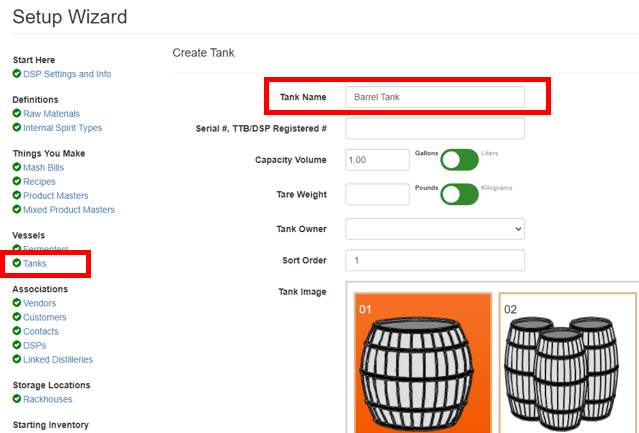Click the Capacity Volume number field
Screen dimensions: 639x433
377,160
